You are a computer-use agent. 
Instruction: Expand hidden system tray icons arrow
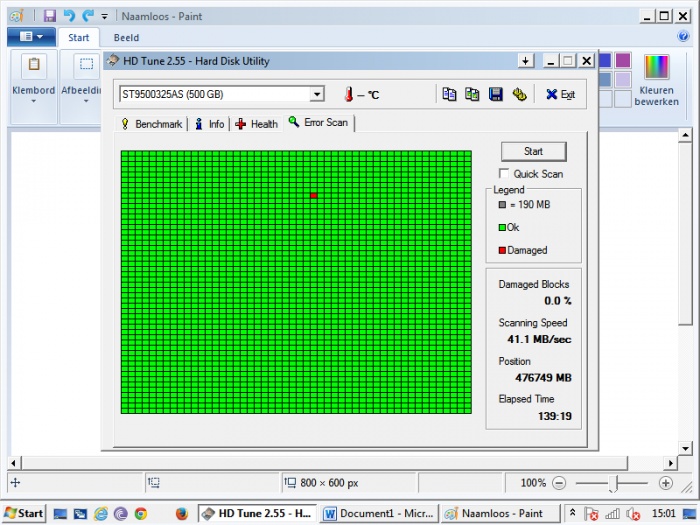(x=572, y=513)
